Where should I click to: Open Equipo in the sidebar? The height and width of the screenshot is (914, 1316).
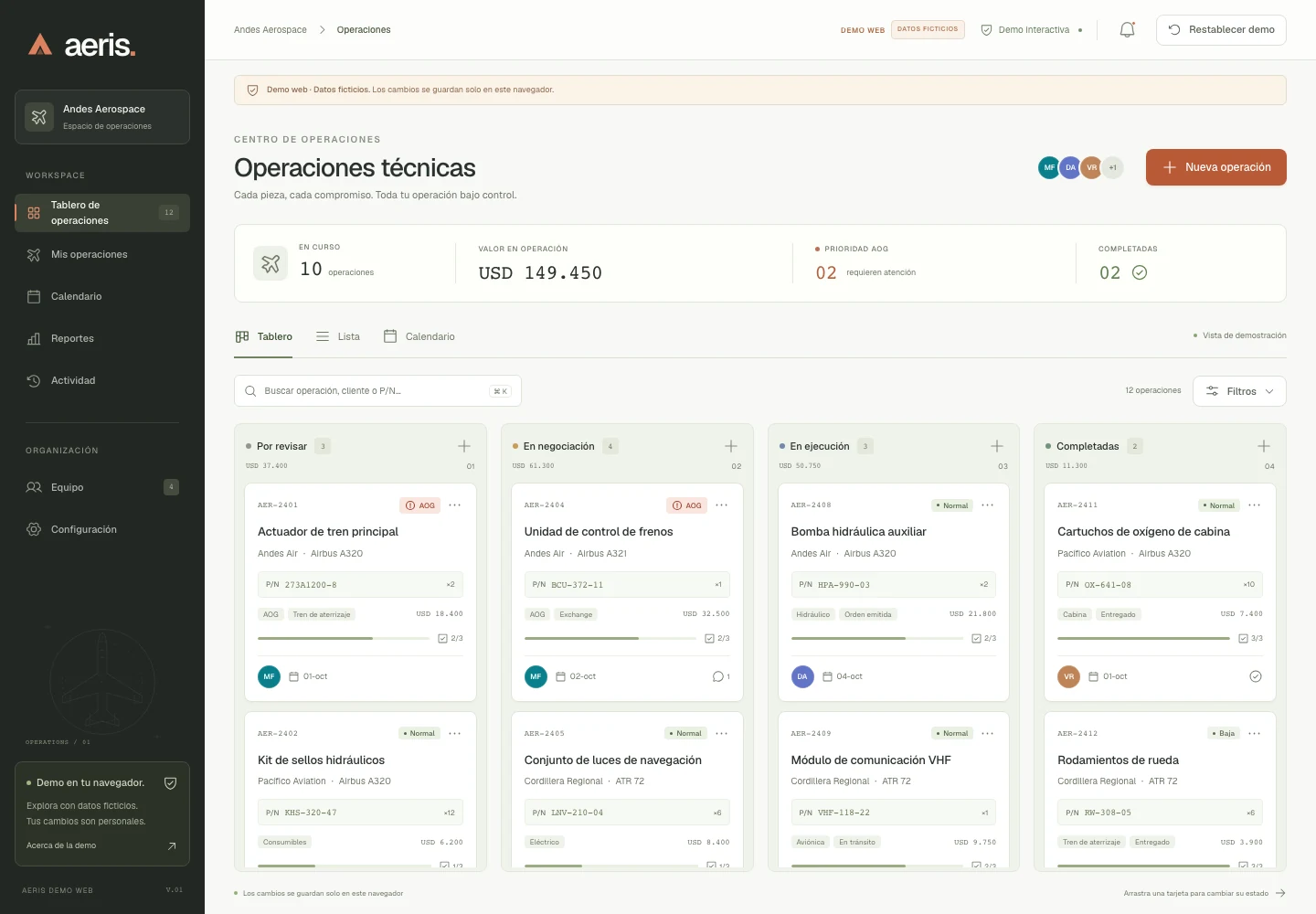coord(102,488)
